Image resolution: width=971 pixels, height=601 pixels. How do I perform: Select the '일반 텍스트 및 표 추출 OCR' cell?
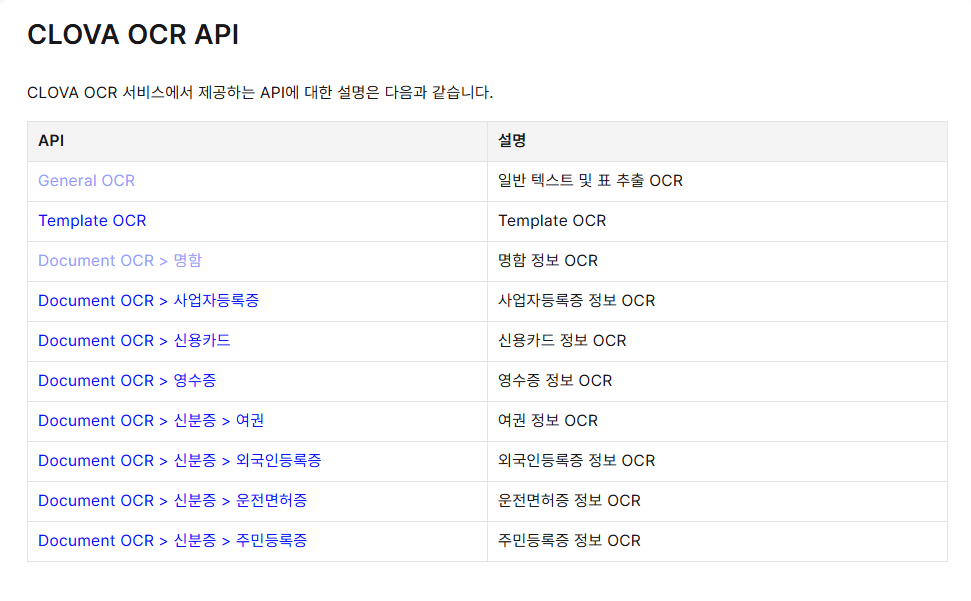point(717,181)
